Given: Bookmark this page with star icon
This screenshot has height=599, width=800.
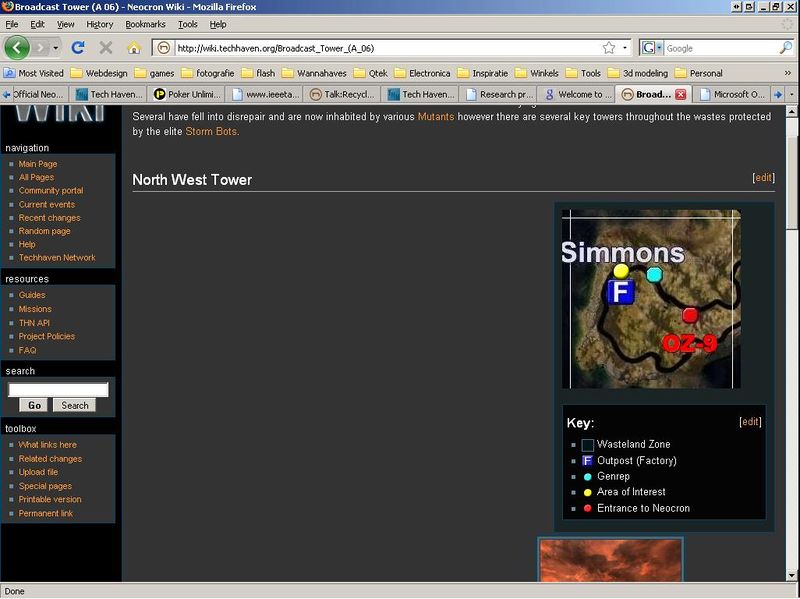Looking at the screenshot, I should (x=608, y=47).
